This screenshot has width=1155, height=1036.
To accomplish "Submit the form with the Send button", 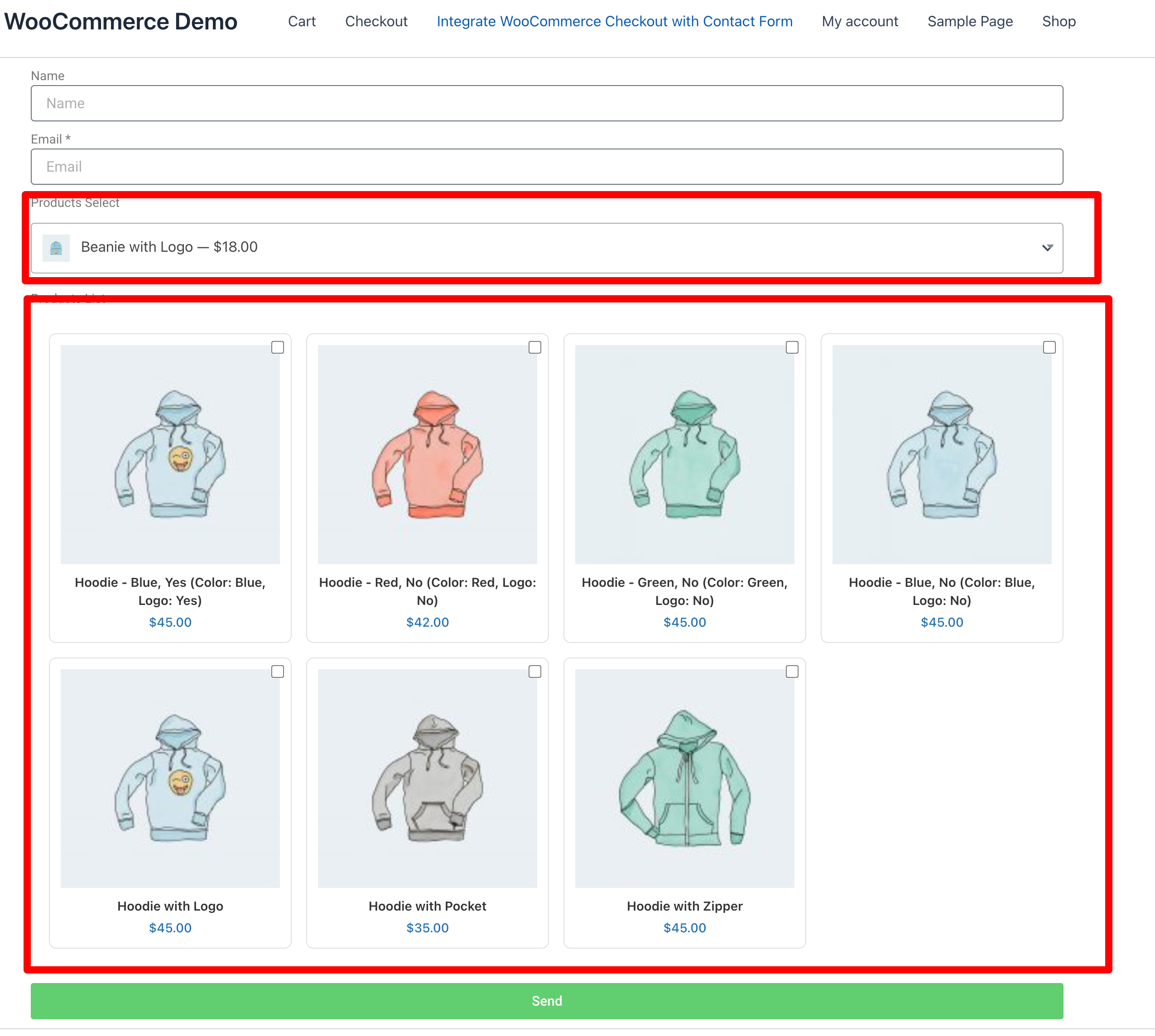I will 547,1001.
